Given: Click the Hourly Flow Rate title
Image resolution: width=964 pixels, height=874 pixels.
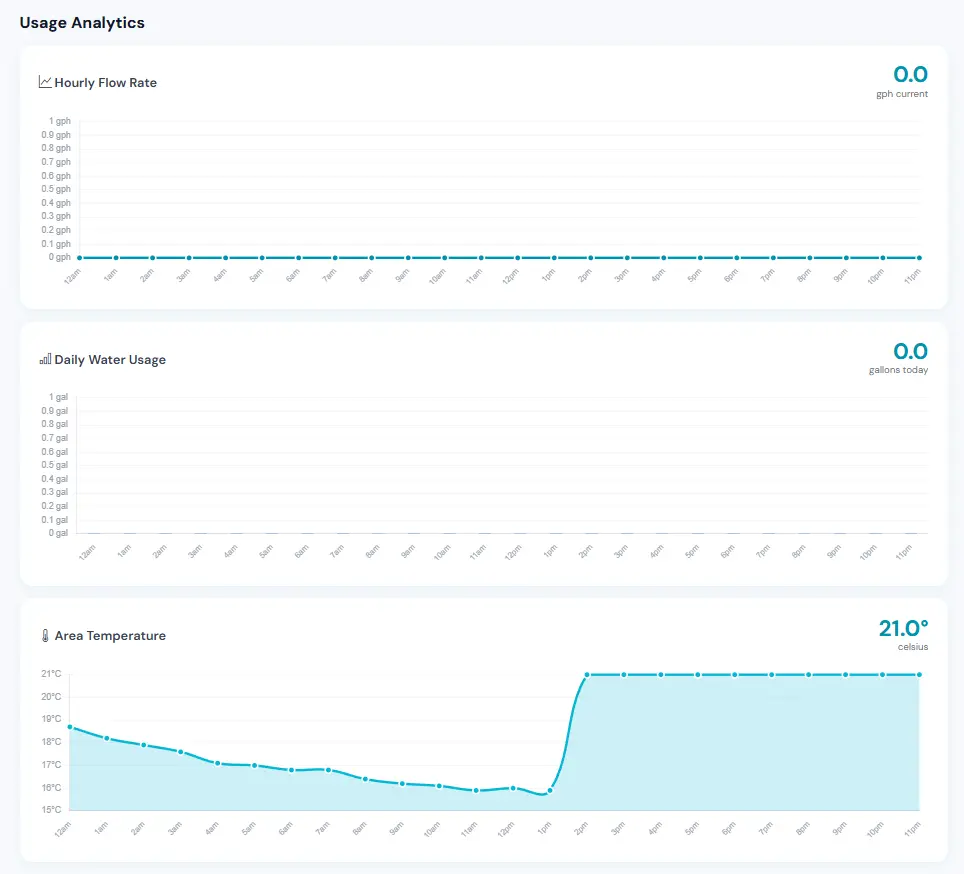Looking at the screenshot, I should coord(105,83).
